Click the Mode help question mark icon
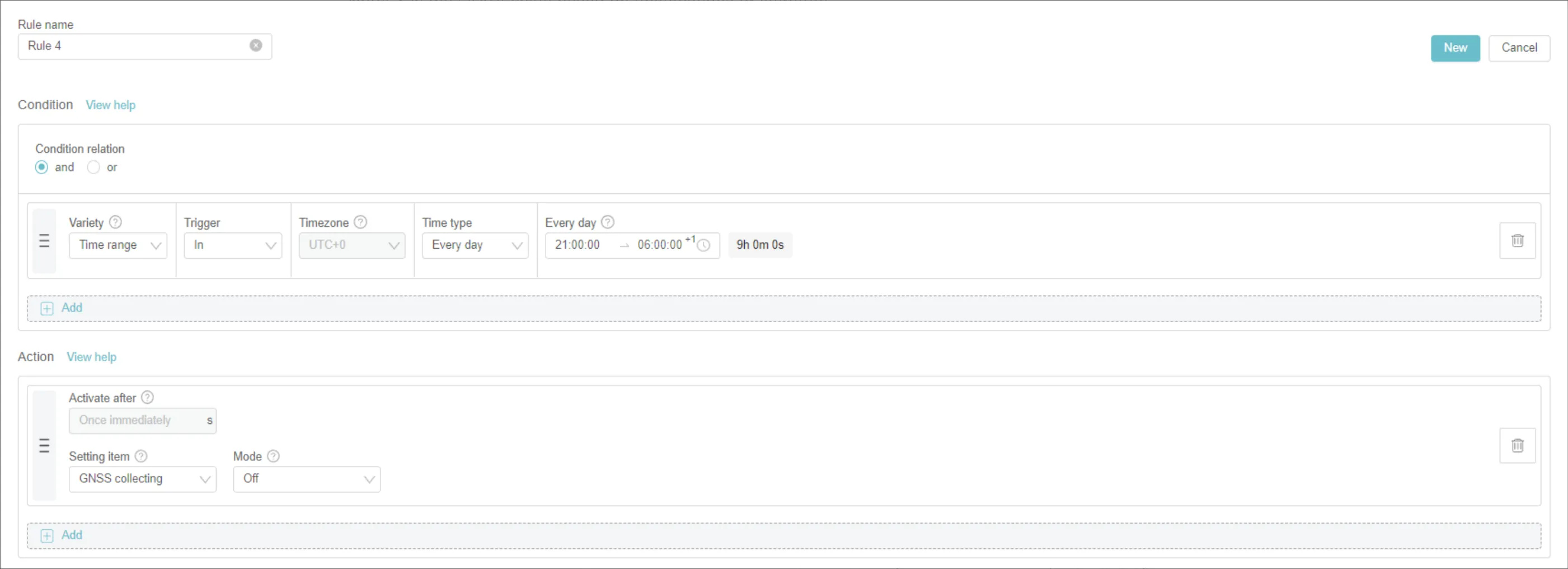This screenshot has height=569, width=1568. pyautogui.click(x=273, y=456)
